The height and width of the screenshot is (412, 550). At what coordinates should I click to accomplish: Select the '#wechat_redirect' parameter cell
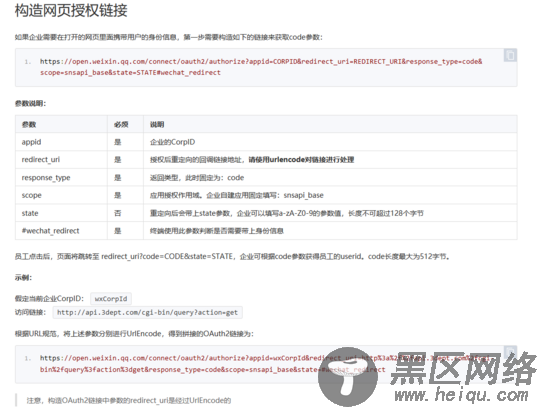(x=61, y=231)
